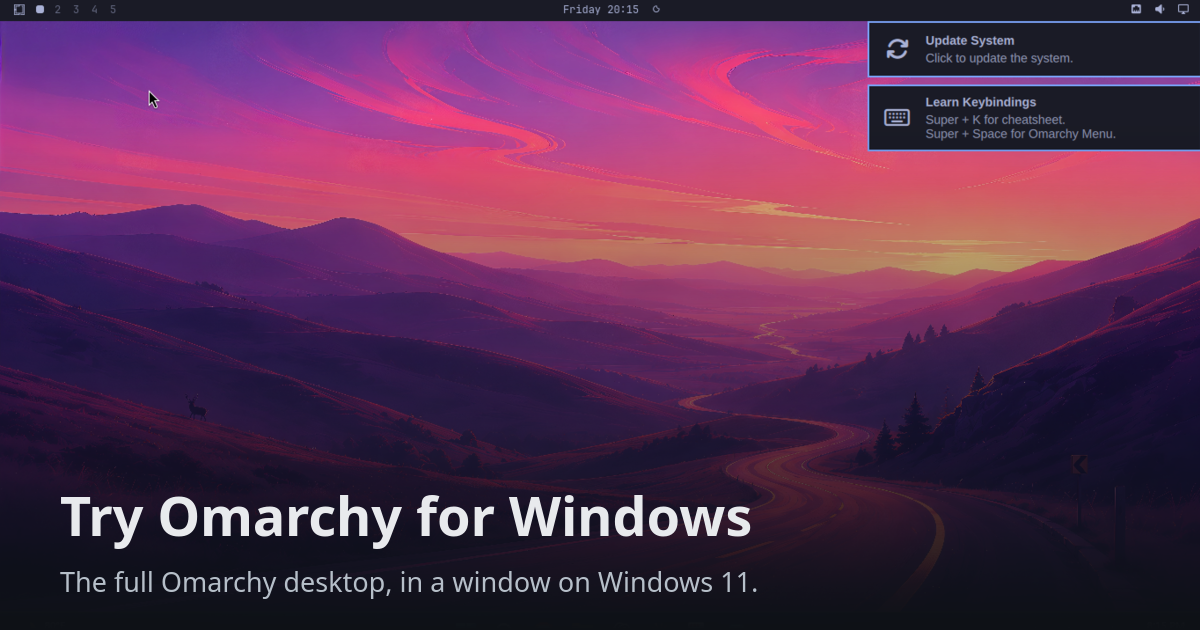Click the Learn Keybindings notification
Screen dimensions: 1200x630
click(x=1034, y=117)
